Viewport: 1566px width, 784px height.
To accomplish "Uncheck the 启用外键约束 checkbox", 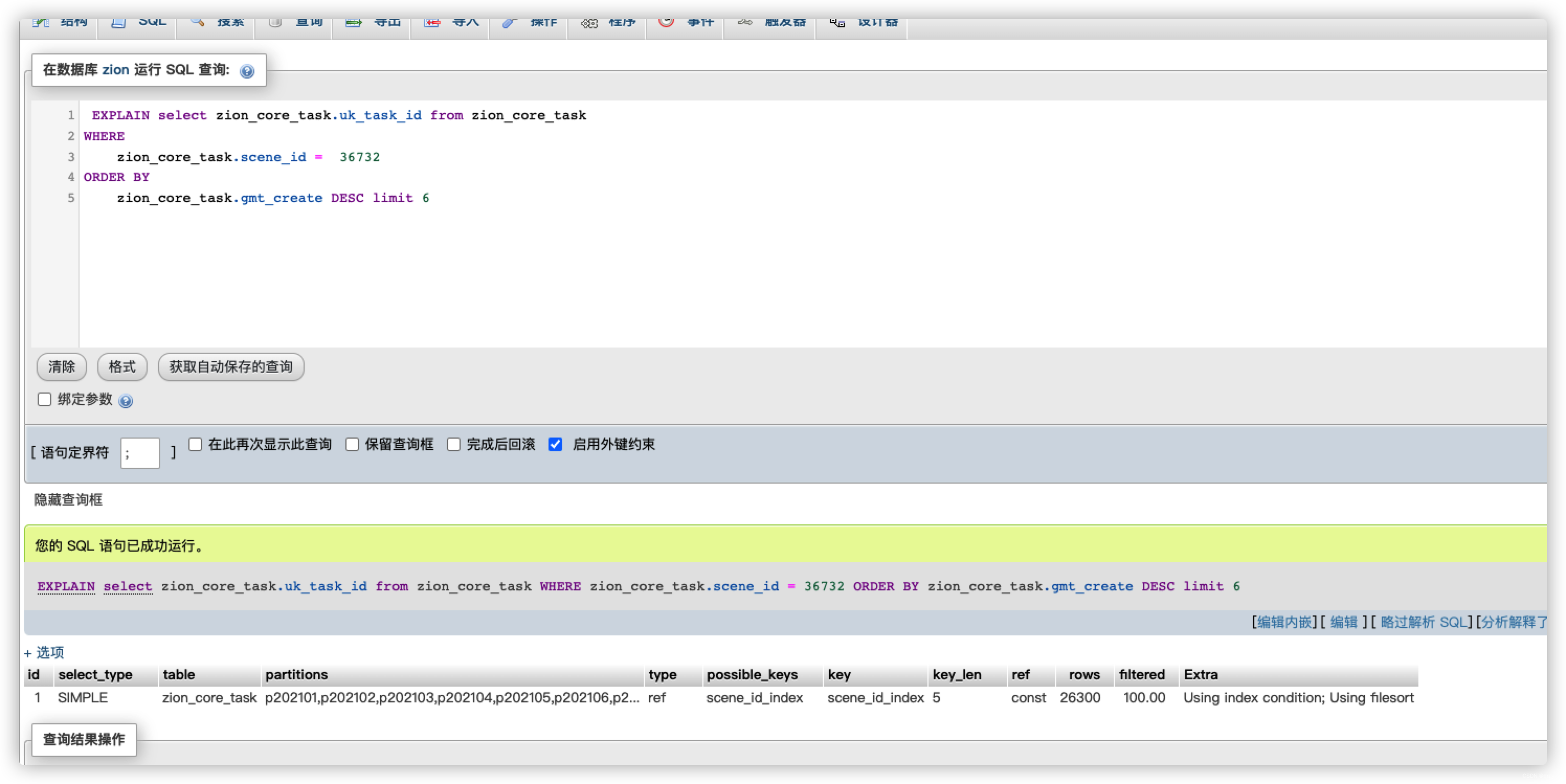I will click(555, 444).
